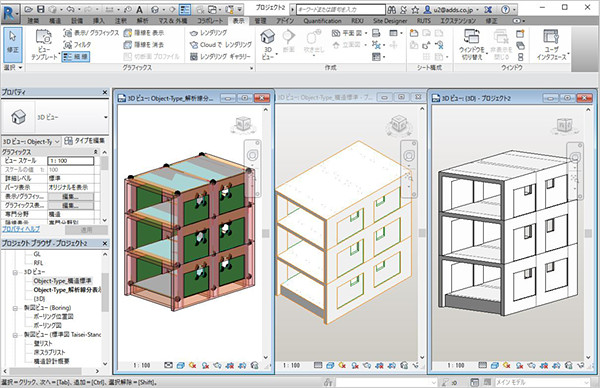The image size is (600, 388).
Task: Switch to the Site Designer ribbon tab
Action: point(390,21)
